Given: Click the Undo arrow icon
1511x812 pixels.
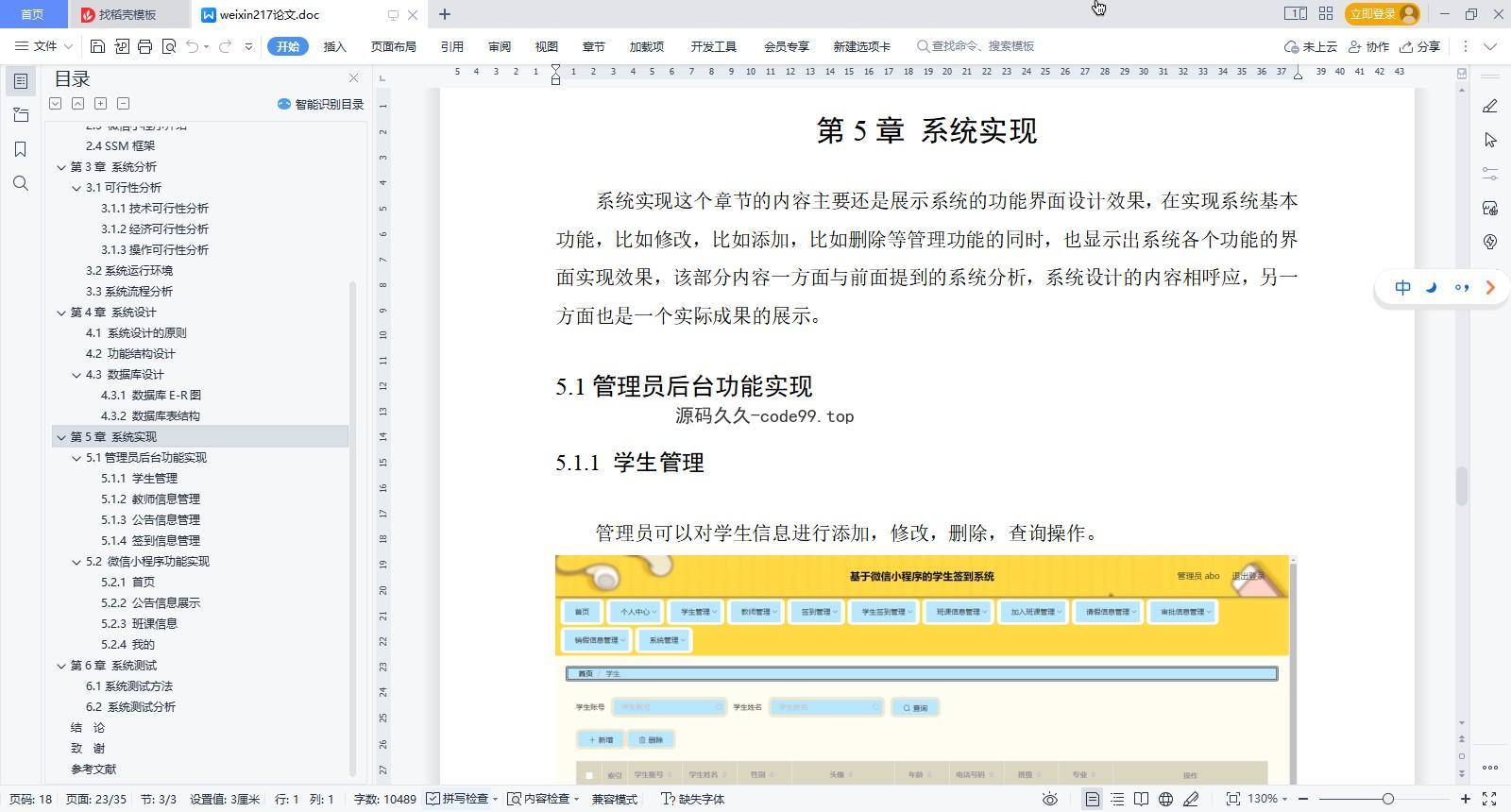Looking at the screenshot, I should point(193,46).
